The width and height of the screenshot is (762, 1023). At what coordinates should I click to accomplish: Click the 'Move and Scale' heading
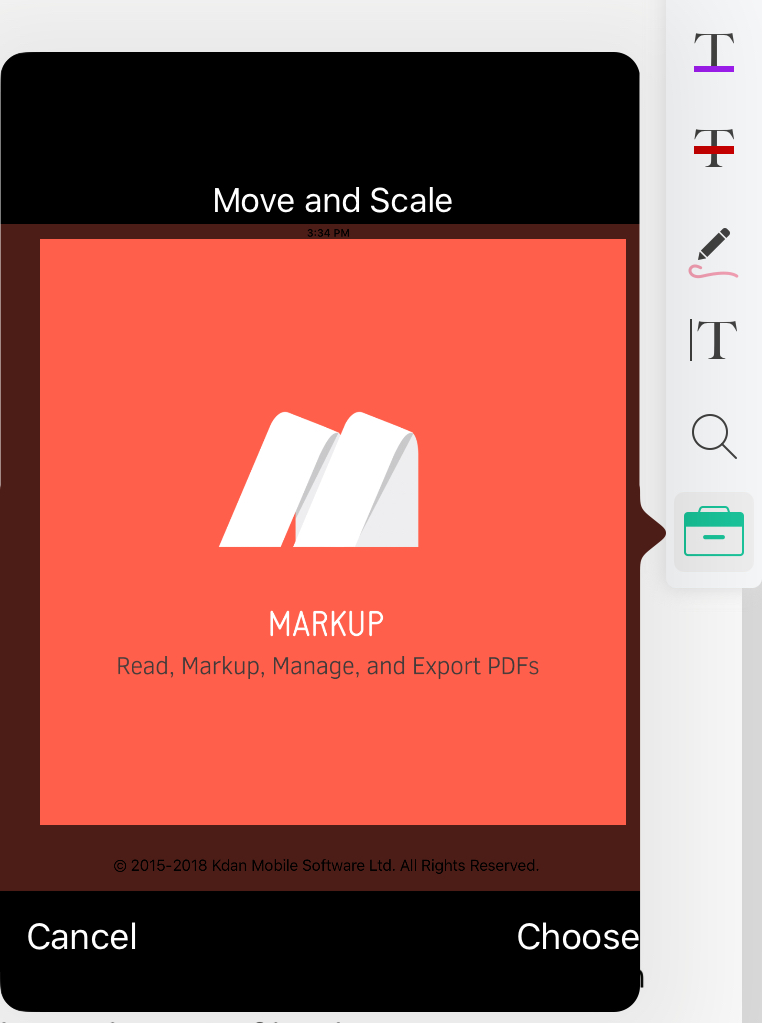[x=333, y=200]
